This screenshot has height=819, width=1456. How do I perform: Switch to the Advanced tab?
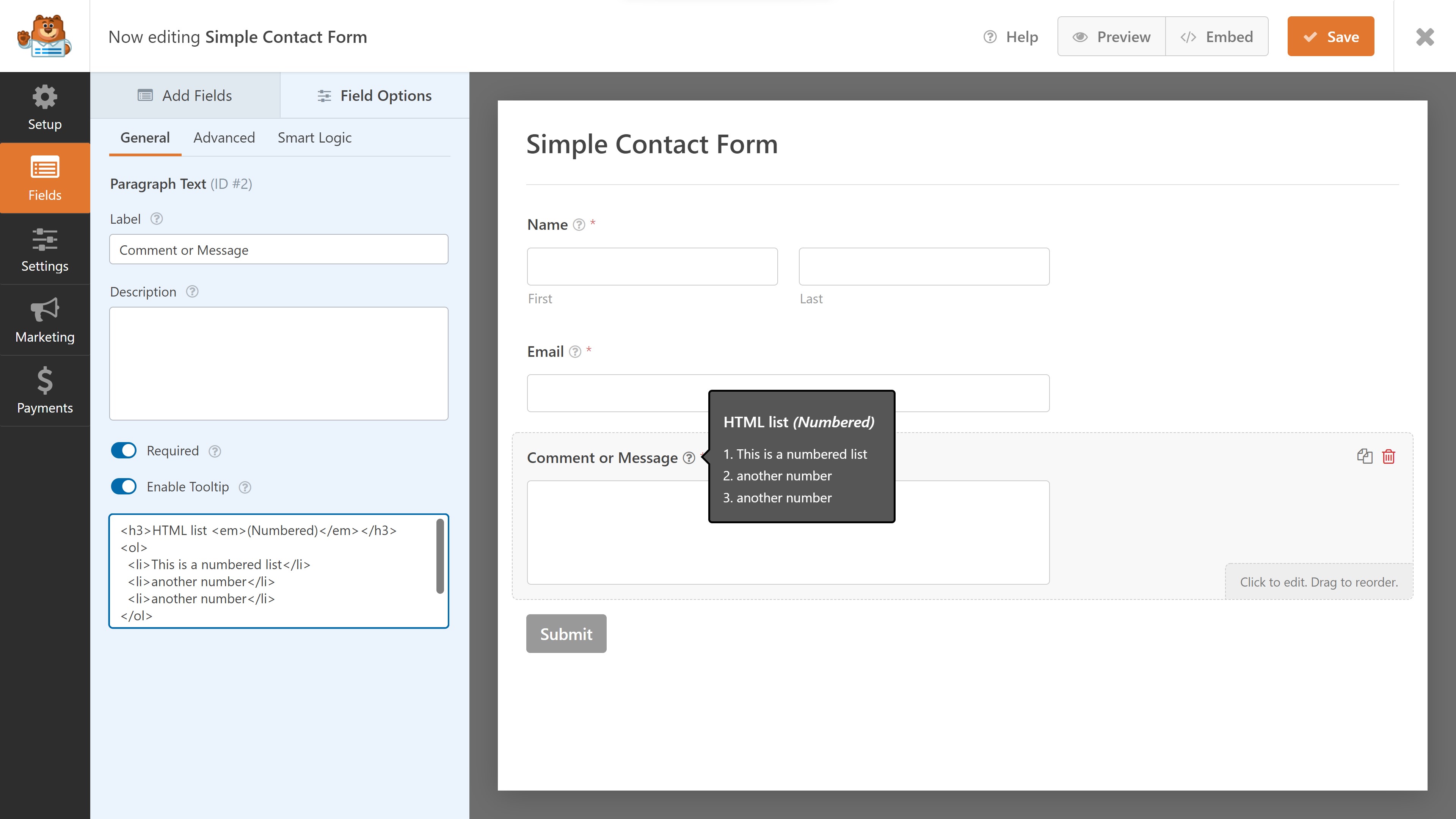(224, 137)
